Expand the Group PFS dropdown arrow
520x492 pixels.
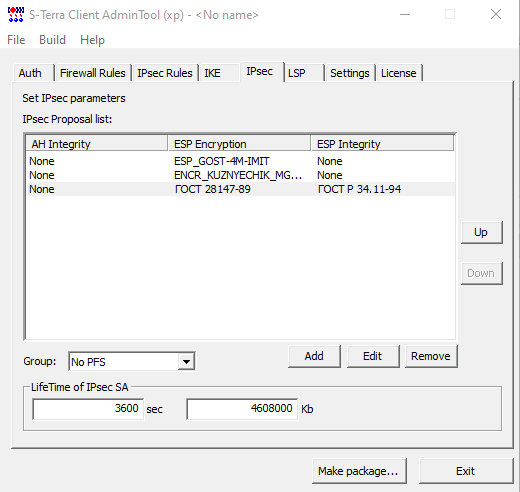click(186, 362)
